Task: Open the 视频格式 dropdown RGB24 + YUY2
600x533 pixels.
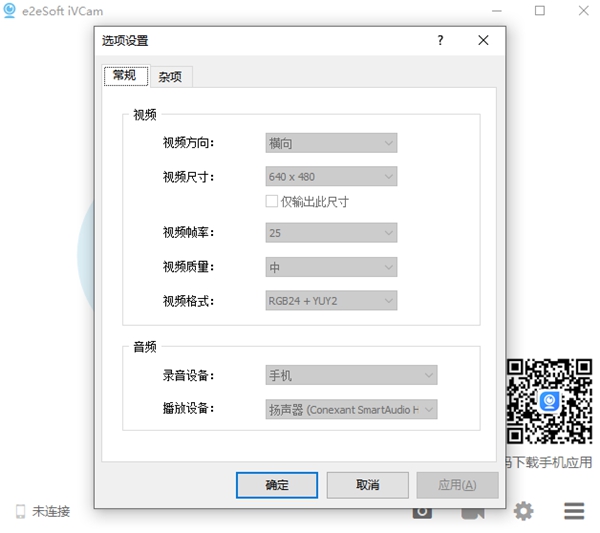Action: pyautogui.click(x=331, y=301)
